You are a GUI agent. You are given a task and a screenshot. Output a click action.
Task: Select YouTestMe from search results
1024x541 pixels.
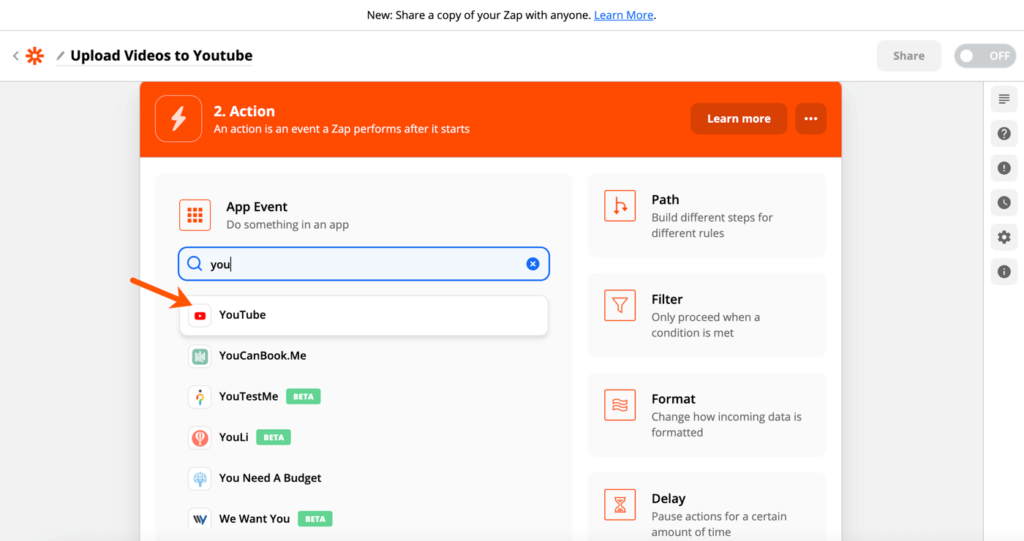[364, 397]
